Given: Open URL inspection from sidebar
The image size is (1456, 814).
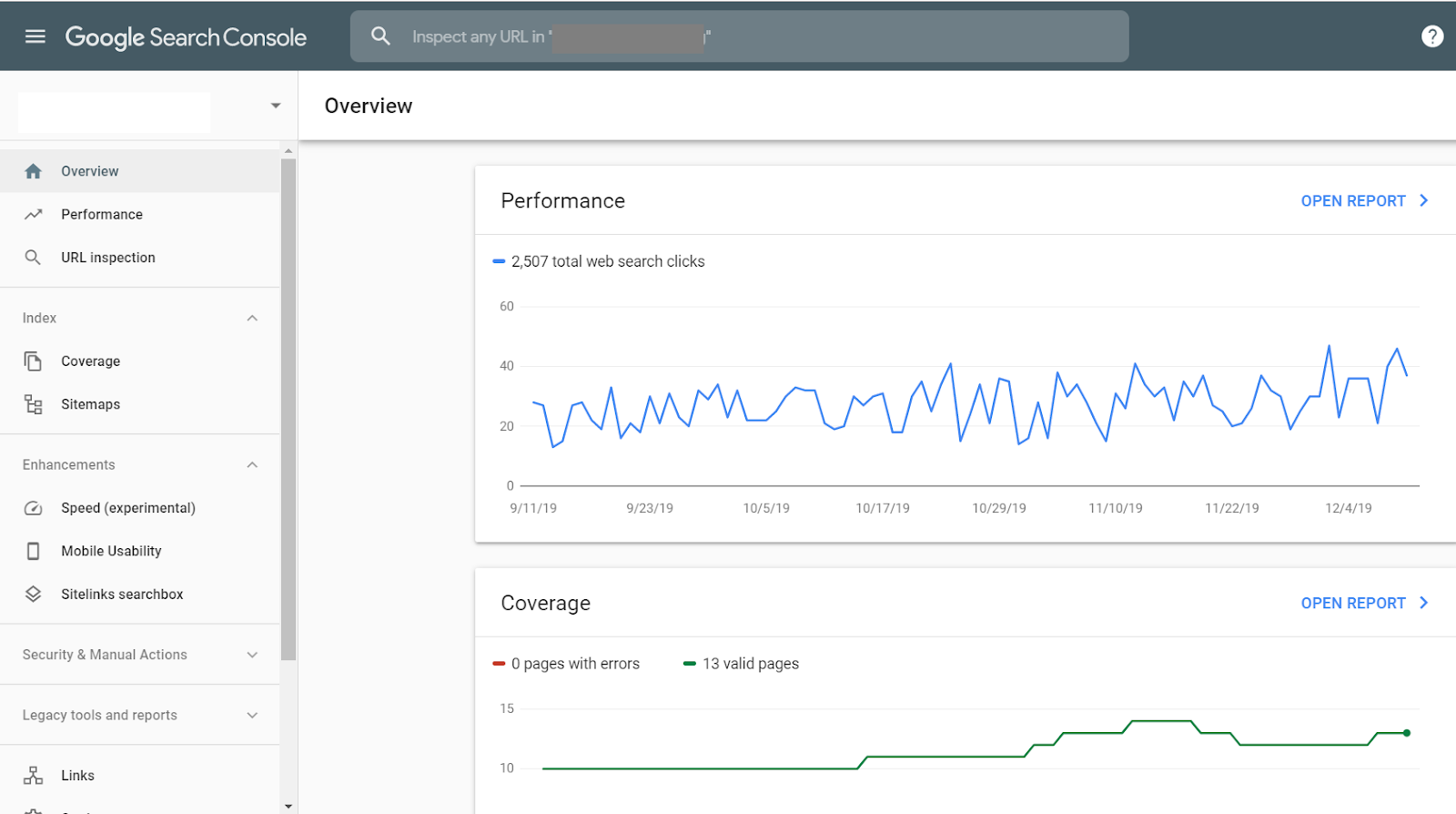Looking at the screenshot, I should coord(140,258).
